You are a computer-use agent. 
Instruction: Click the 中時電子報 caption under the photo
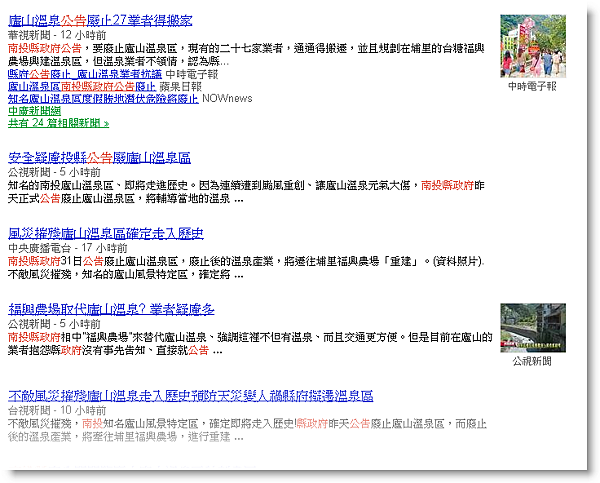coord(532,86)
